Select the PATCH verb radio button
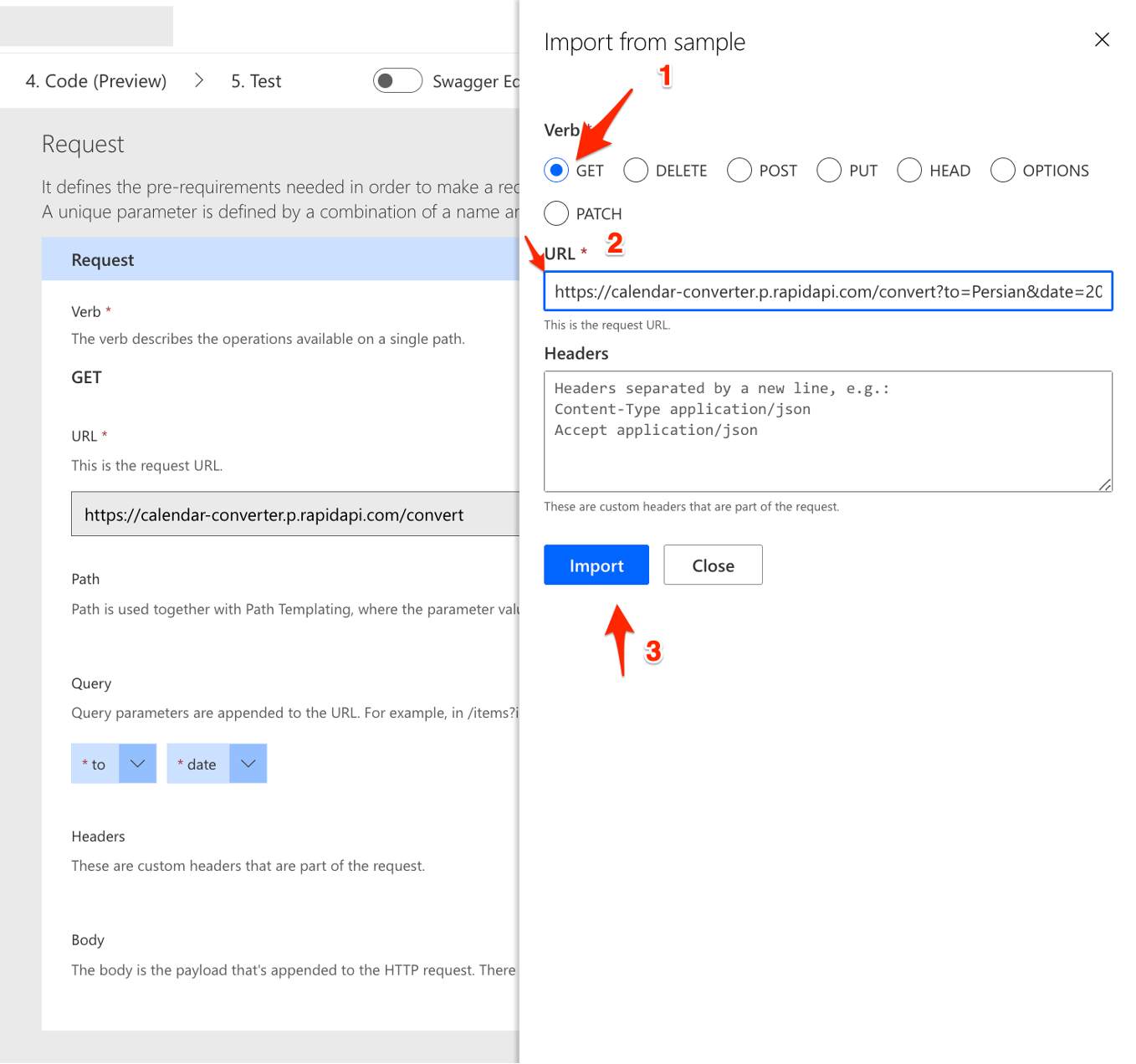Screen dimensions: 1136x1064 pyautogui.click(x=555, y=213)
